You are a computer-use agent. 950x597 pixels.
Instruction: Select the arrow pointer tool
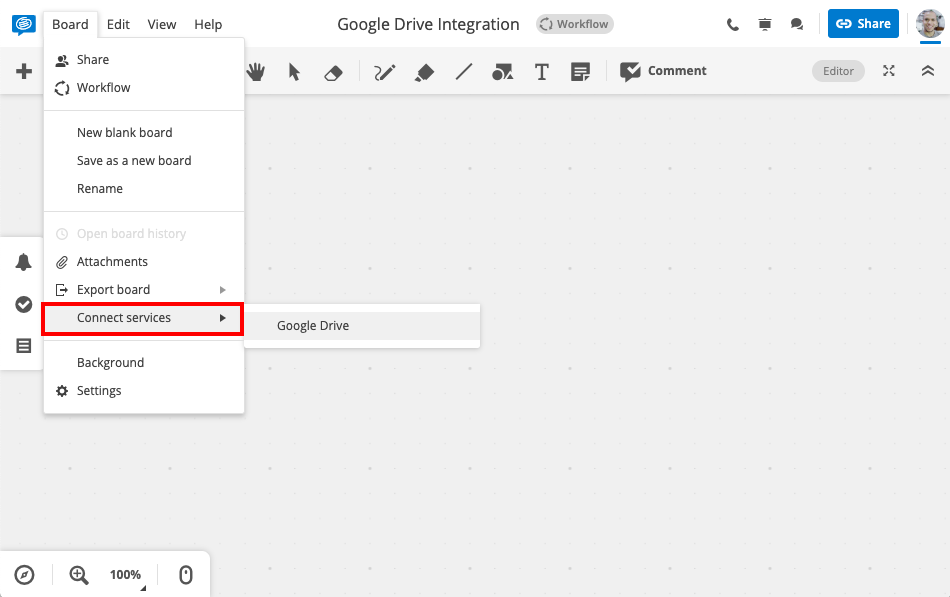[294, 72]
